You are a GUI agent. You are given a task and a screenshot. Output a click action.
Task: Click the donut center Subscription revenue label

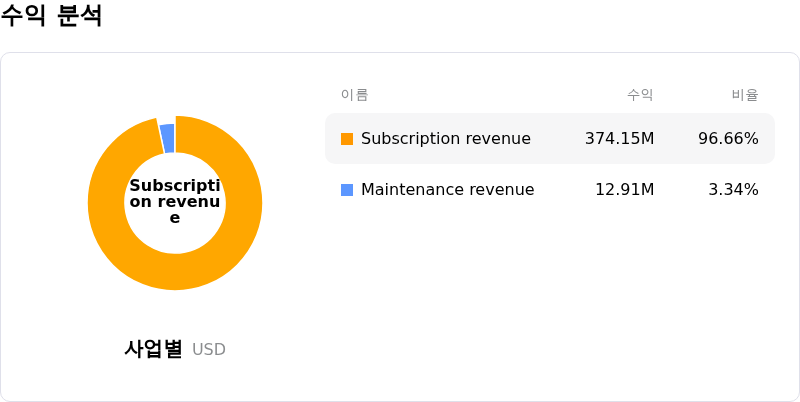pyautogui.click(x=175, y=202)
